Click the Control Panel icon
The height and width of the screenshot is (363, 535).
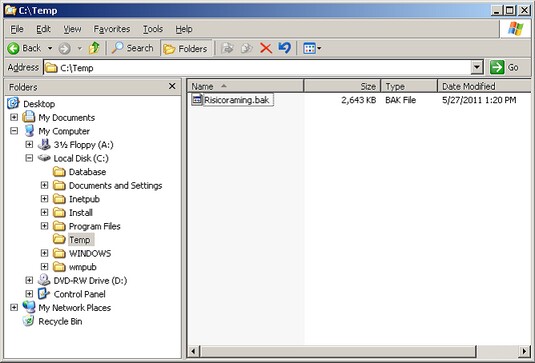click(x=44, y=293)
